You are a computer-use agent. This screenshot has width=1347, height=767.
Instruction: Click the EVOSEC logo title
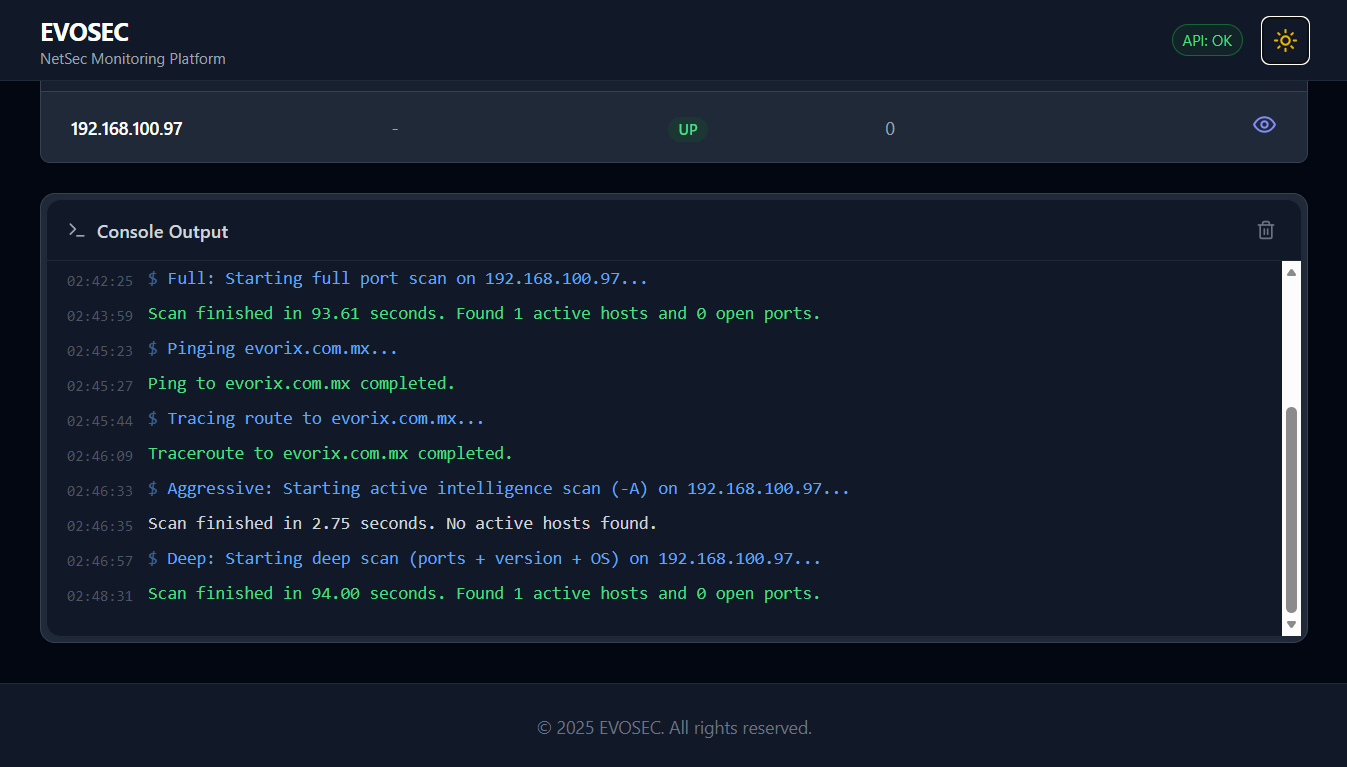point(84,32)
